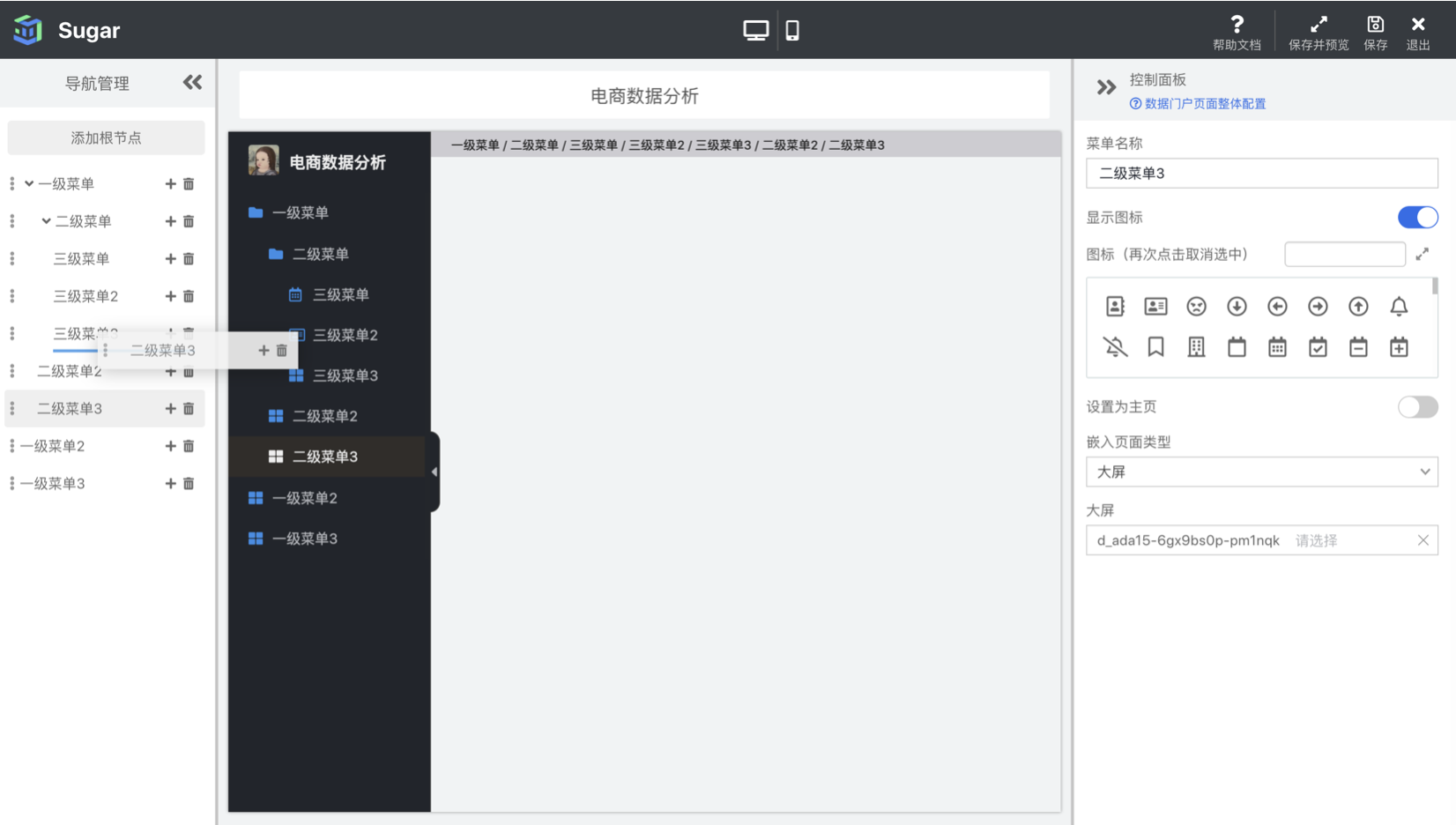Choose the calendar plus icon

point(1399,347)
